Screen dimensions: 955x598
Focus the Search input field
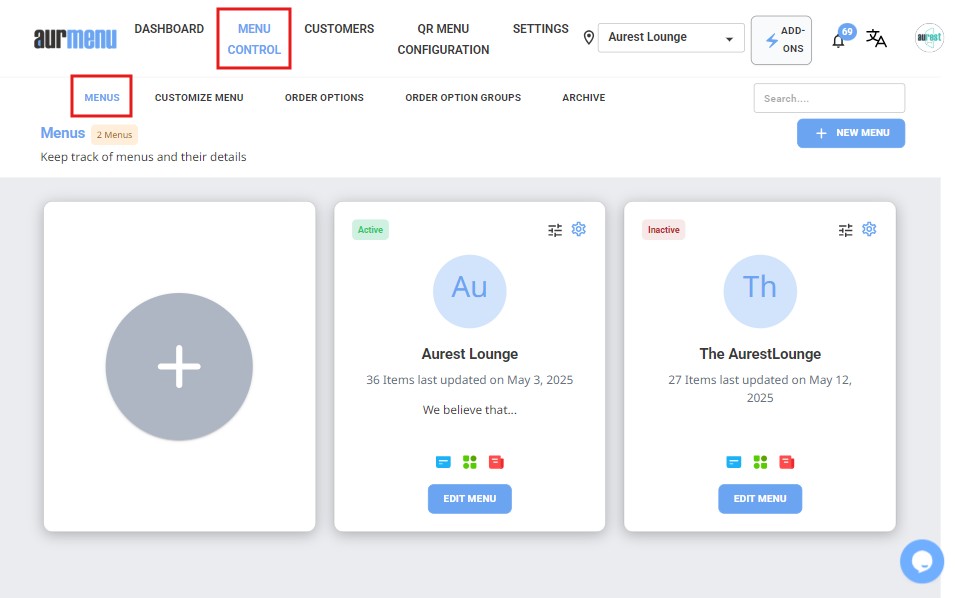828,98
